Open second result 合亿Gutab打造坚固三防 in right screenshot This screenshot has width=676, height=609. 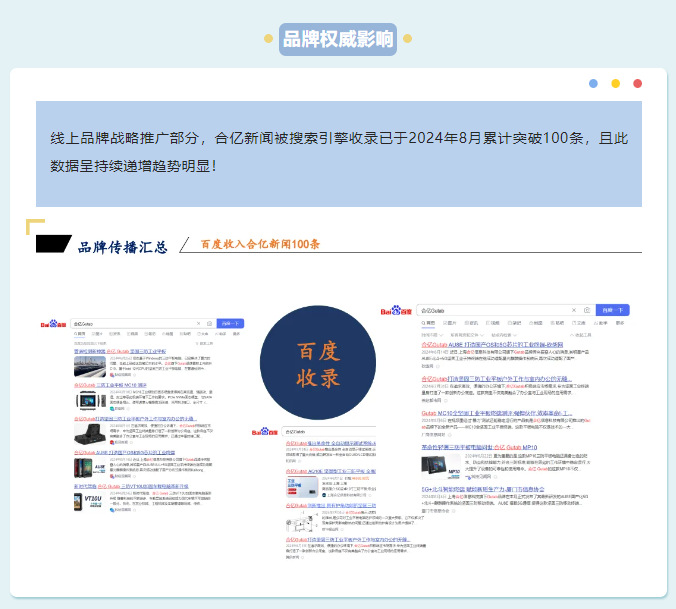(497, 379)
